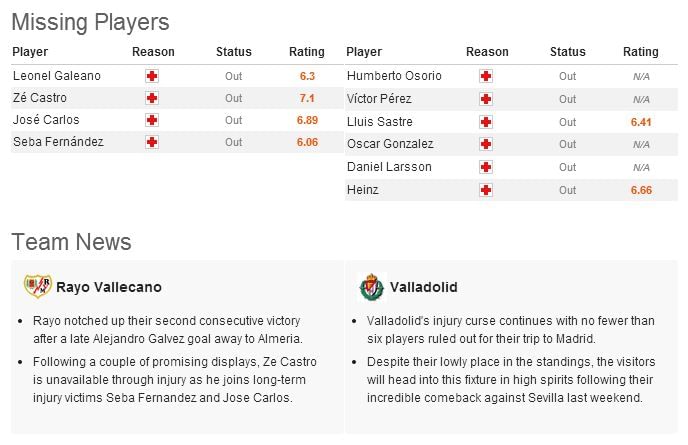Click the Valladolid team heading
688x445 pixels.
point(424,287)
